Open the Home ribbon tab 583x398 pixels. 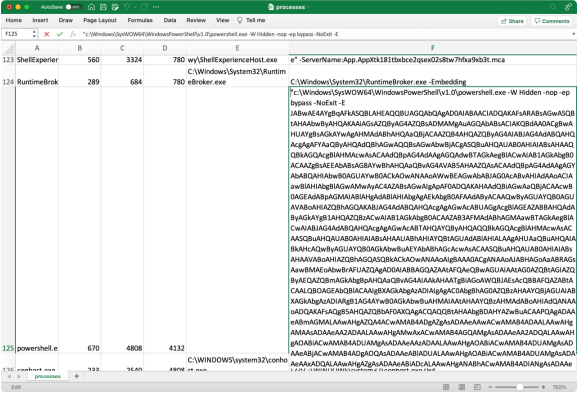click(x=14, y=20)
